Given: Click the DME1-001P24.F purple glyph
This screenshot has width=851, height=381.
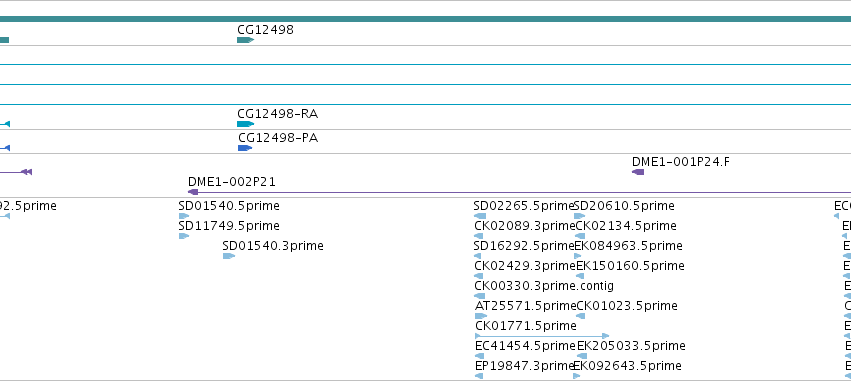Looking at the screenshot, I should click(x=638, y=172).
